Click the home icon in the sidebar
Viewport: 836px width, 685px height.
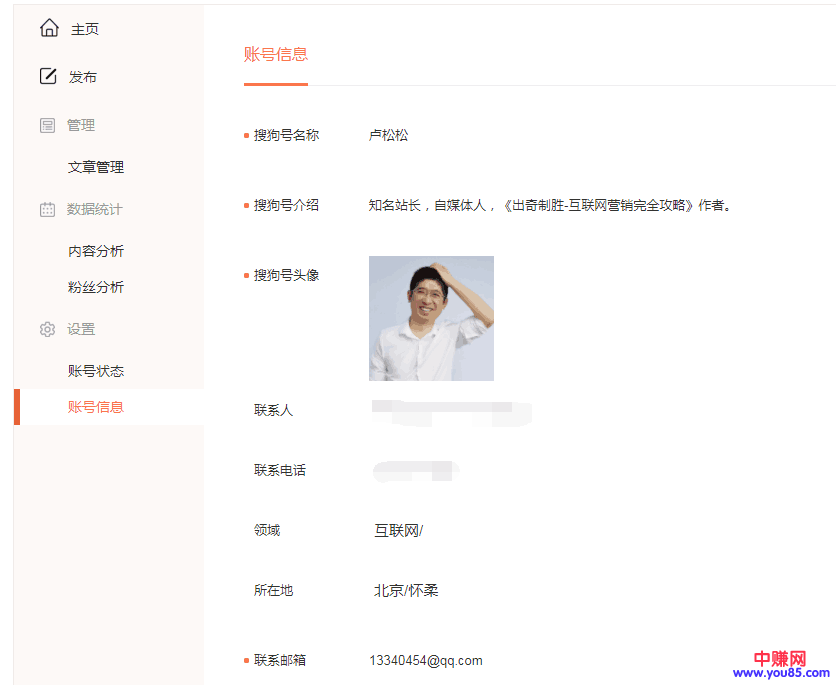48,29
